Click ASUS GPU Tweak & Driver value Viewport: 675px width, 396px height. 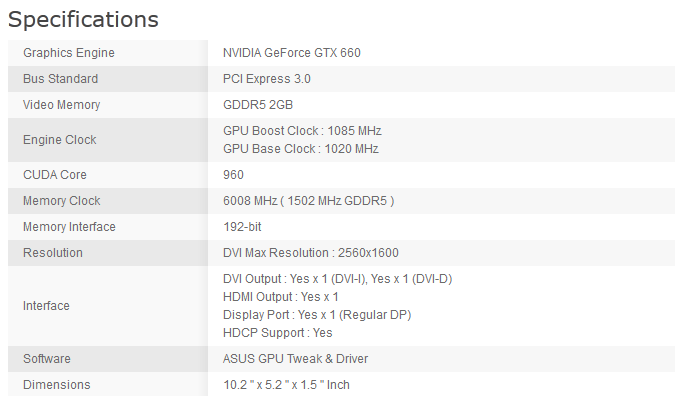295,359
